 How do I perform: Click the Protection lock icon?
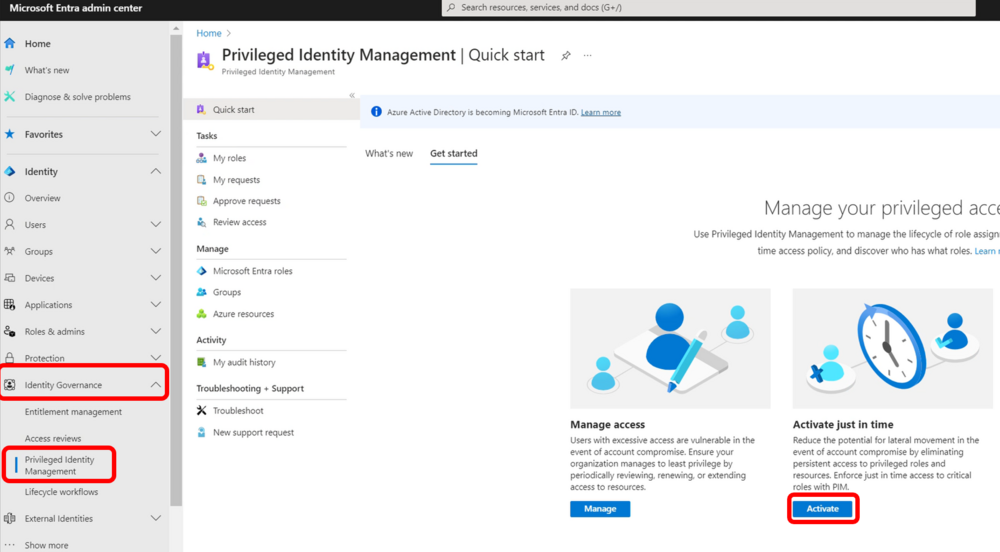coord(10,358)
